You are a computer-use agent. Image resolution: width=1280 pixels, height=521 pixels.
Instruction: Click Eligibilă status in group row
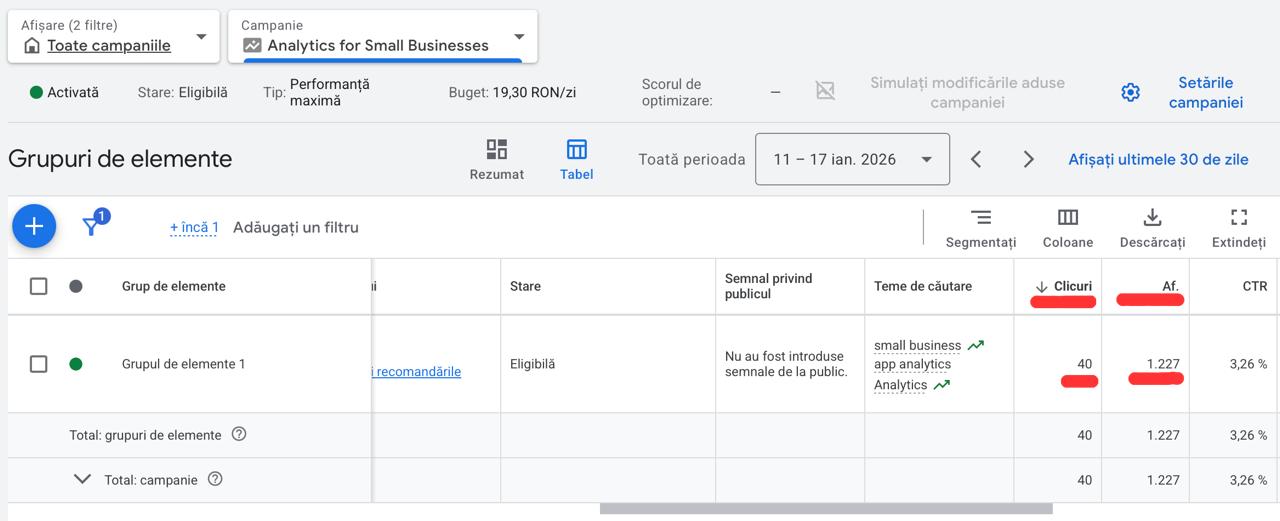532,364
